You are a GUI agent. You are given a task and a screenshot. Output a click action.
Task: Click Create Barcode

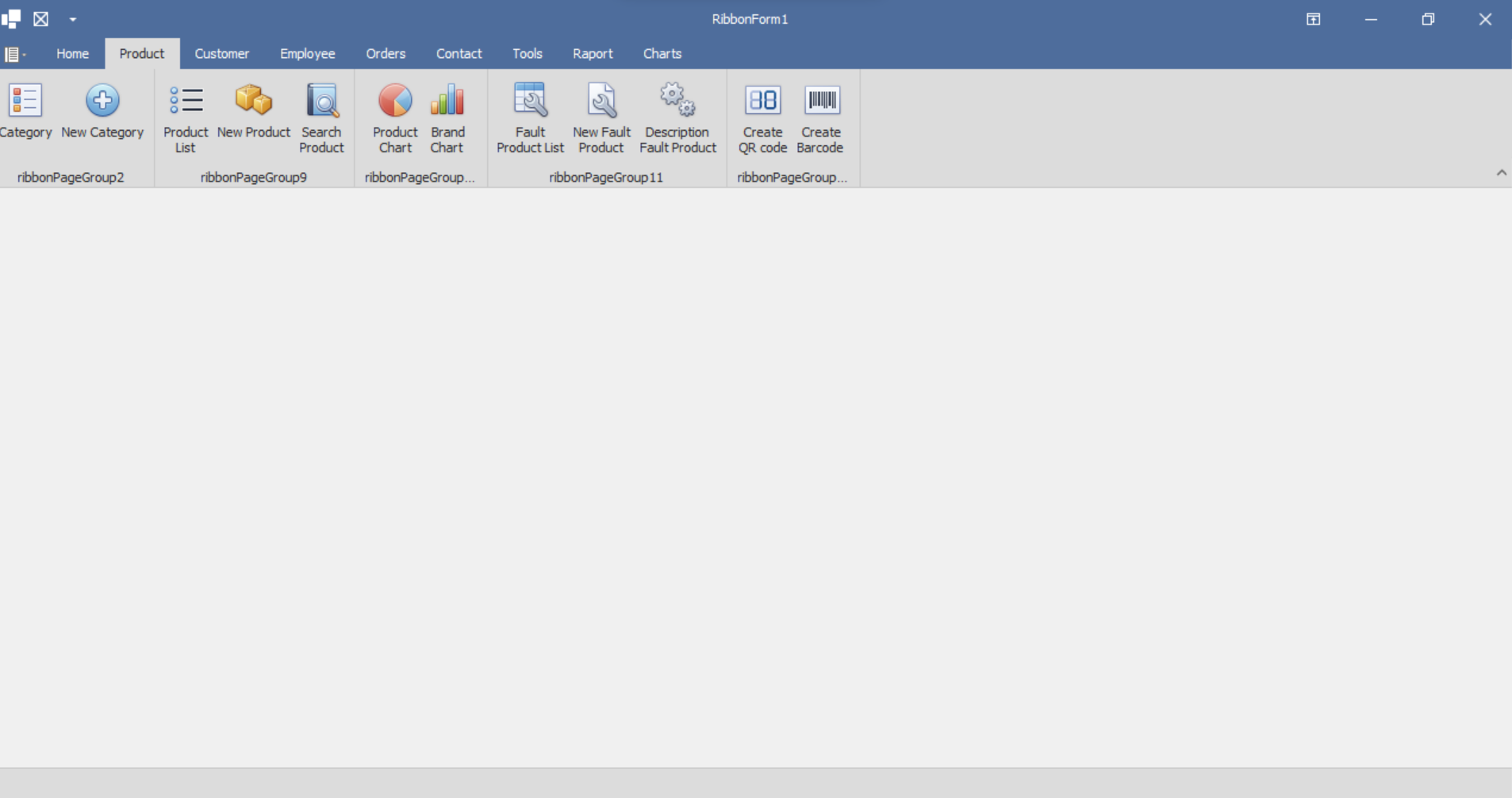click(x=821, y=101)
